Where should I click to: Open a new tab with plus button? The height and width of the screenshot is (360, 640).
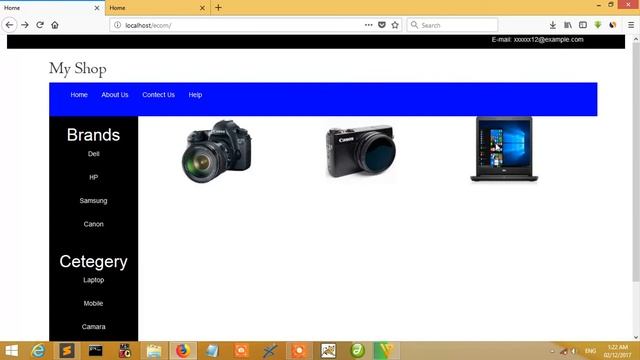(x=218, y=7)
